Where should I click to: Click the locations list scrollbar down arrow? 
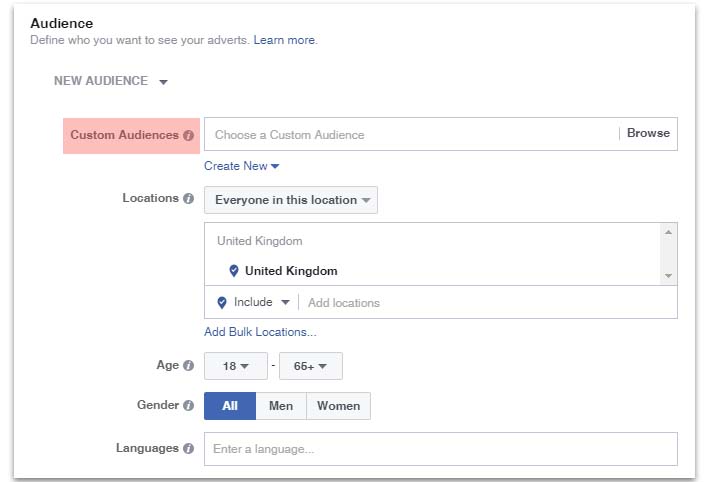[668, 275]
